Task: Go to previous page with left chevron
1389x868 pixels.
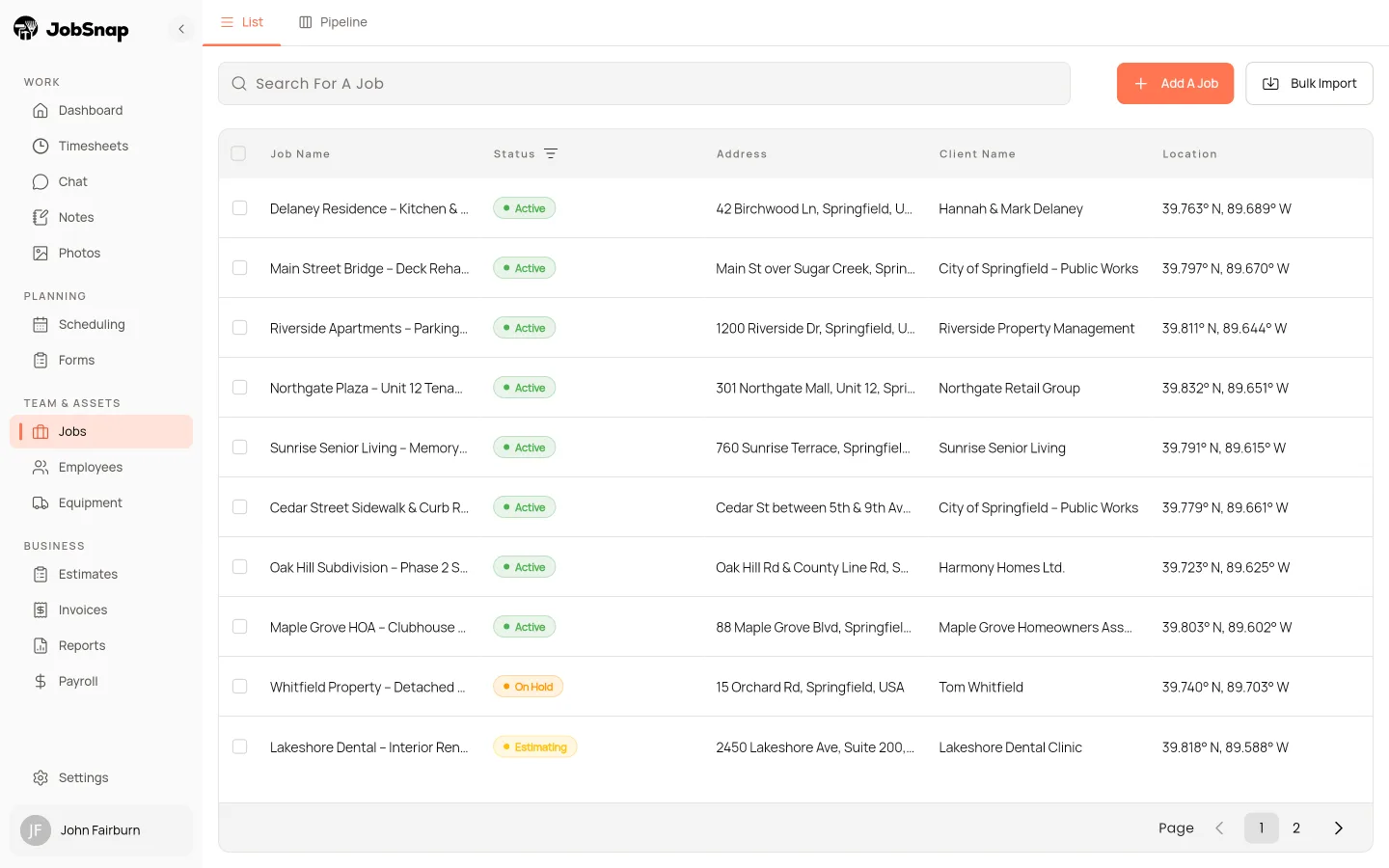Action: click(x=1219, y=827)
